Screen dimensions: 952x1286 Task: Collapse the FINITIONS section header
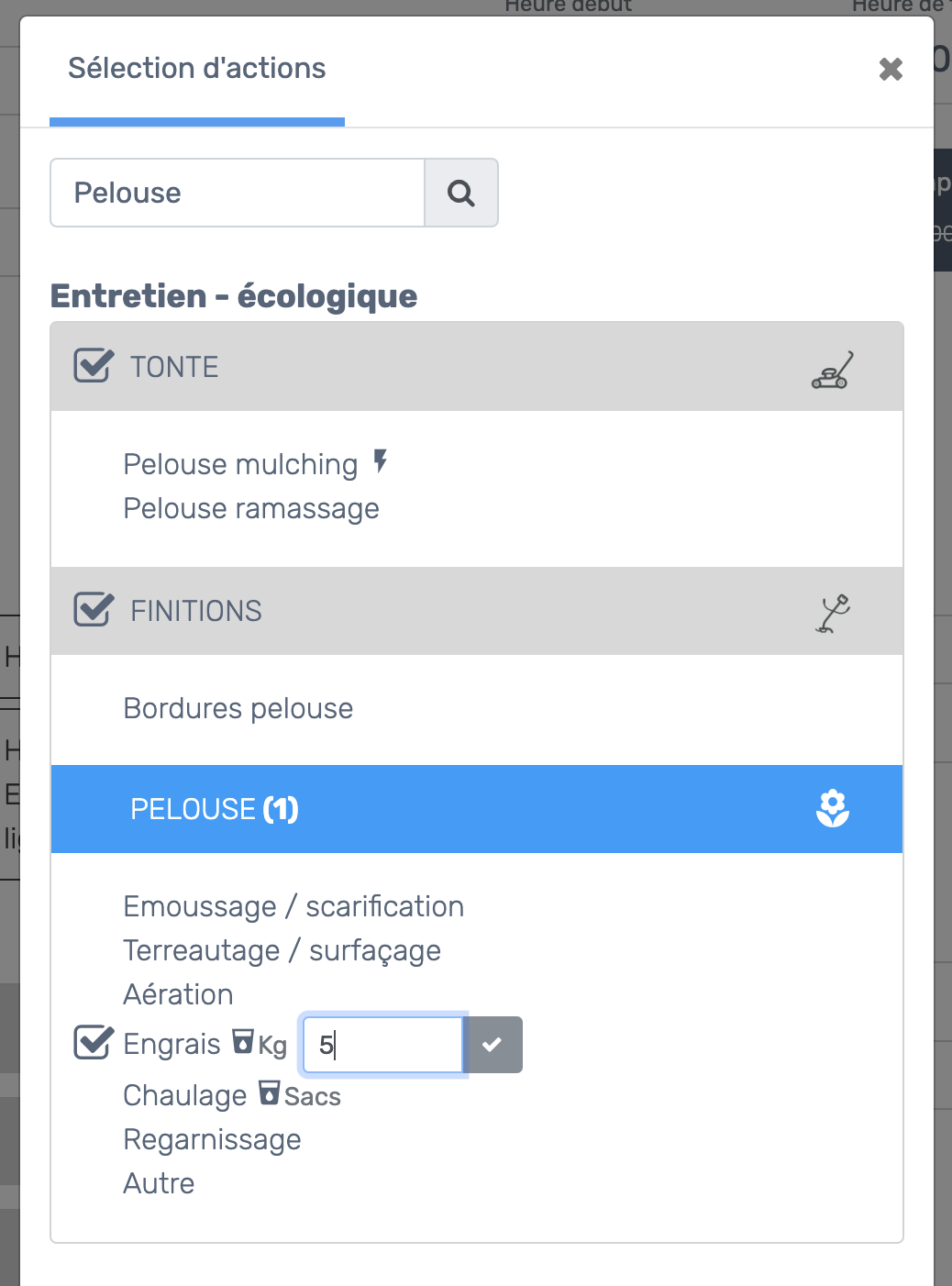click(477, 611)
